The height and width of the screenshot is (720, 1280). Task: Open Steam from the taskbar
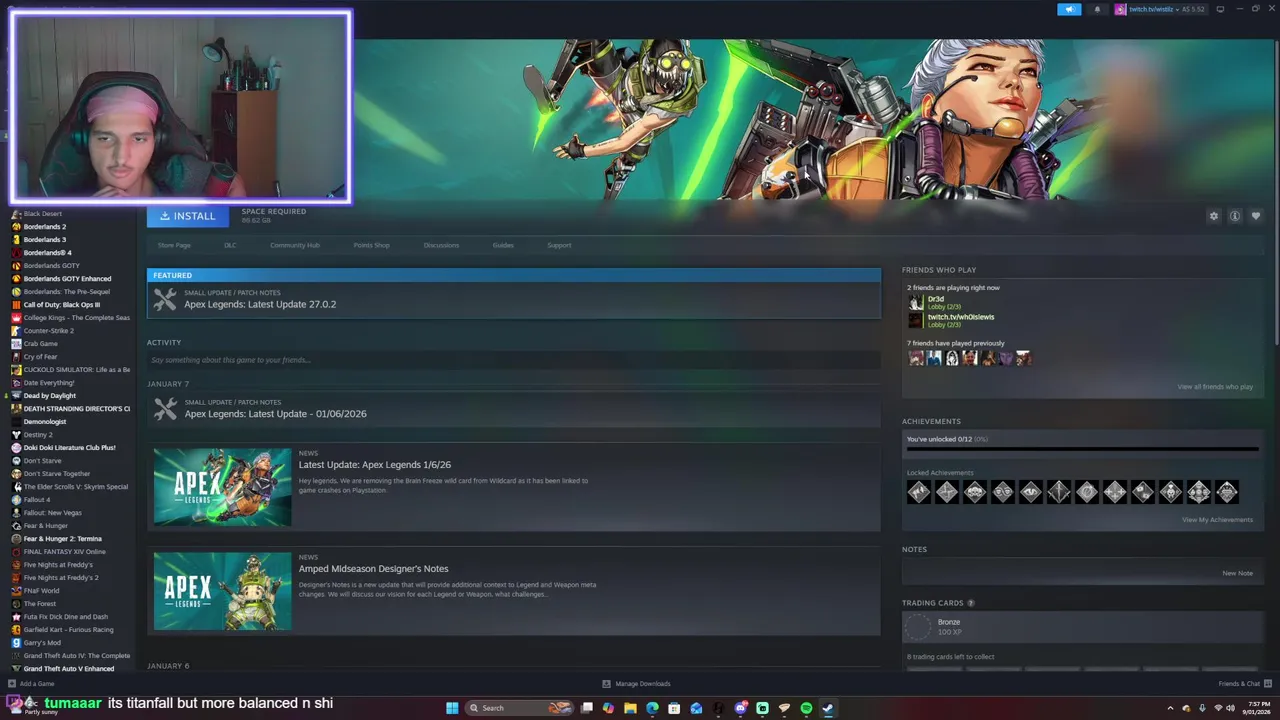(x=828, y=708)
